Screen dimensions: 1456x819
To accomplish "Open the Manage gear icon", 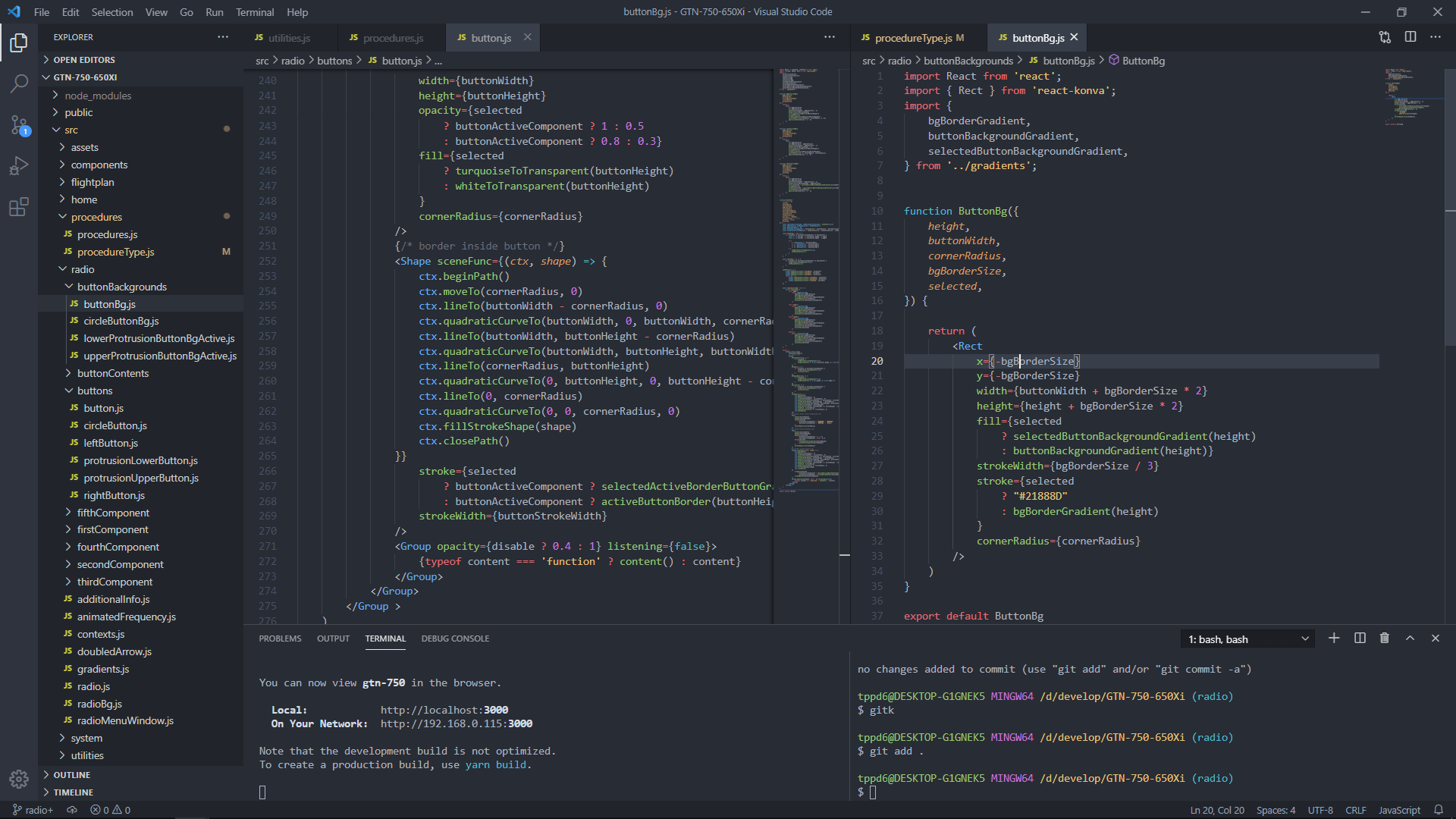I will click(x=19, y=779).
